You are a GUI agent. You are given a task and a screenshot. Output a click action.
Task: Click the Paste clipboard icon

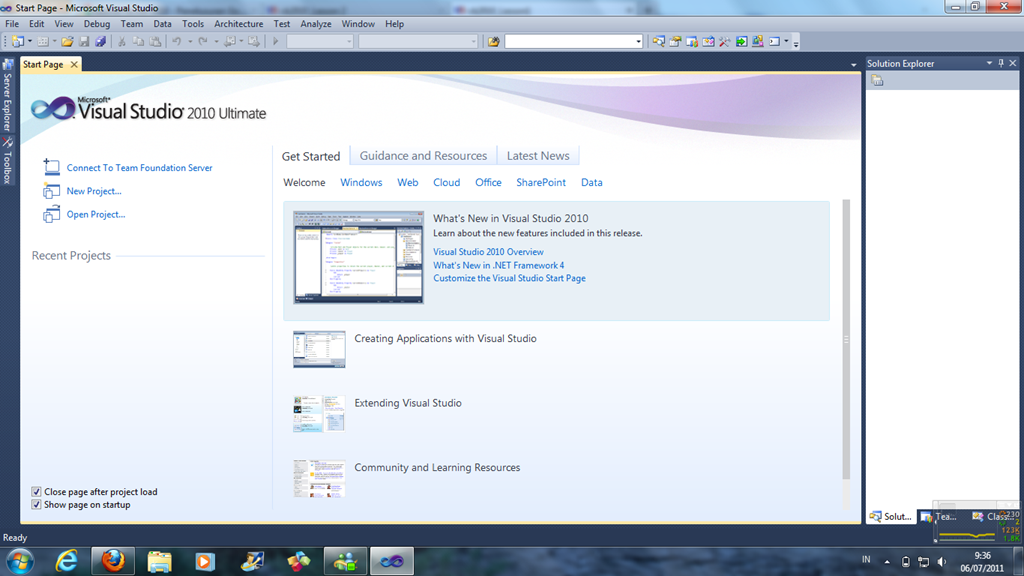(155, 42)
